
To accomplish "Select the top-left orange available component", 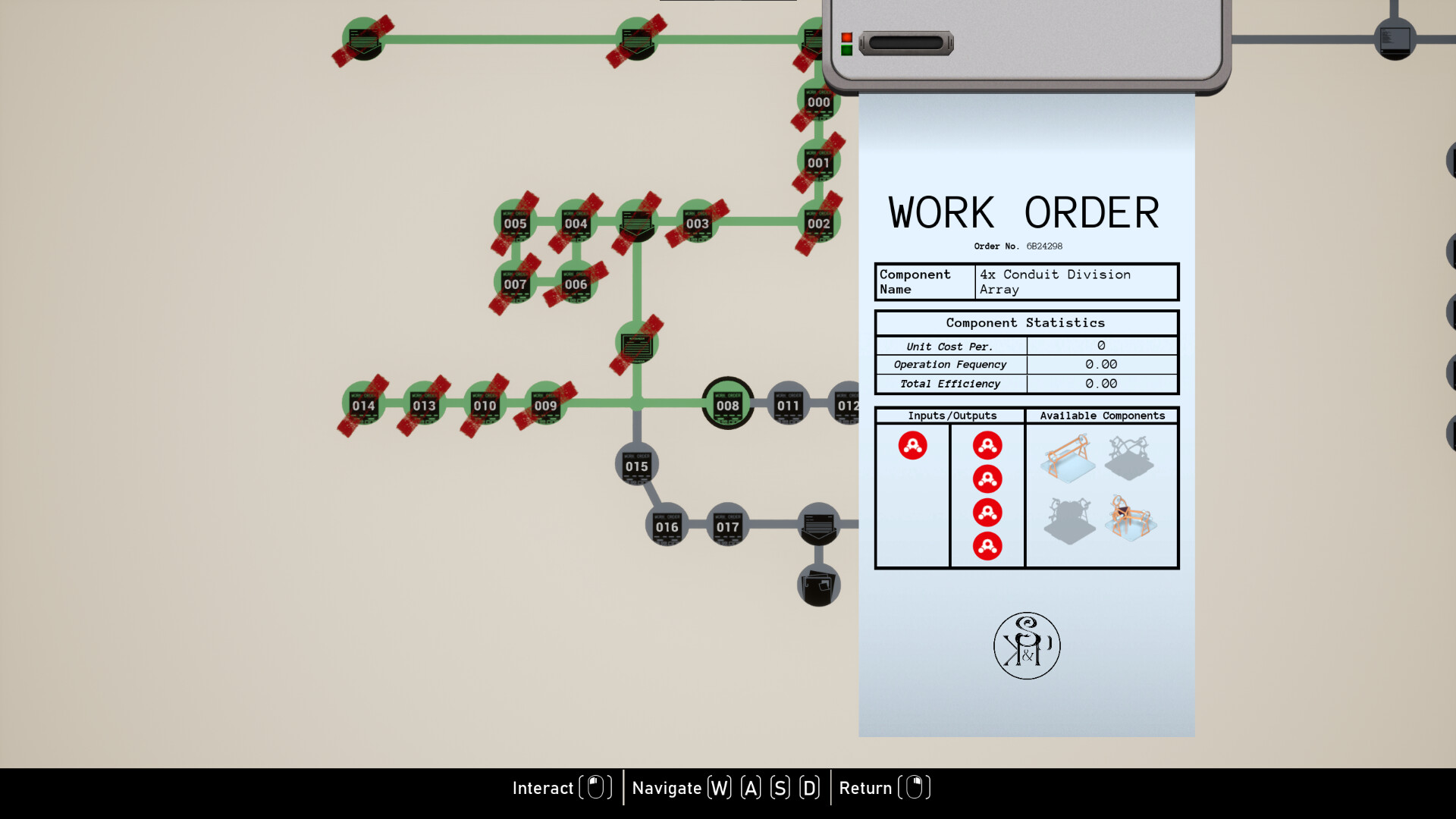I will point(1068,458).
